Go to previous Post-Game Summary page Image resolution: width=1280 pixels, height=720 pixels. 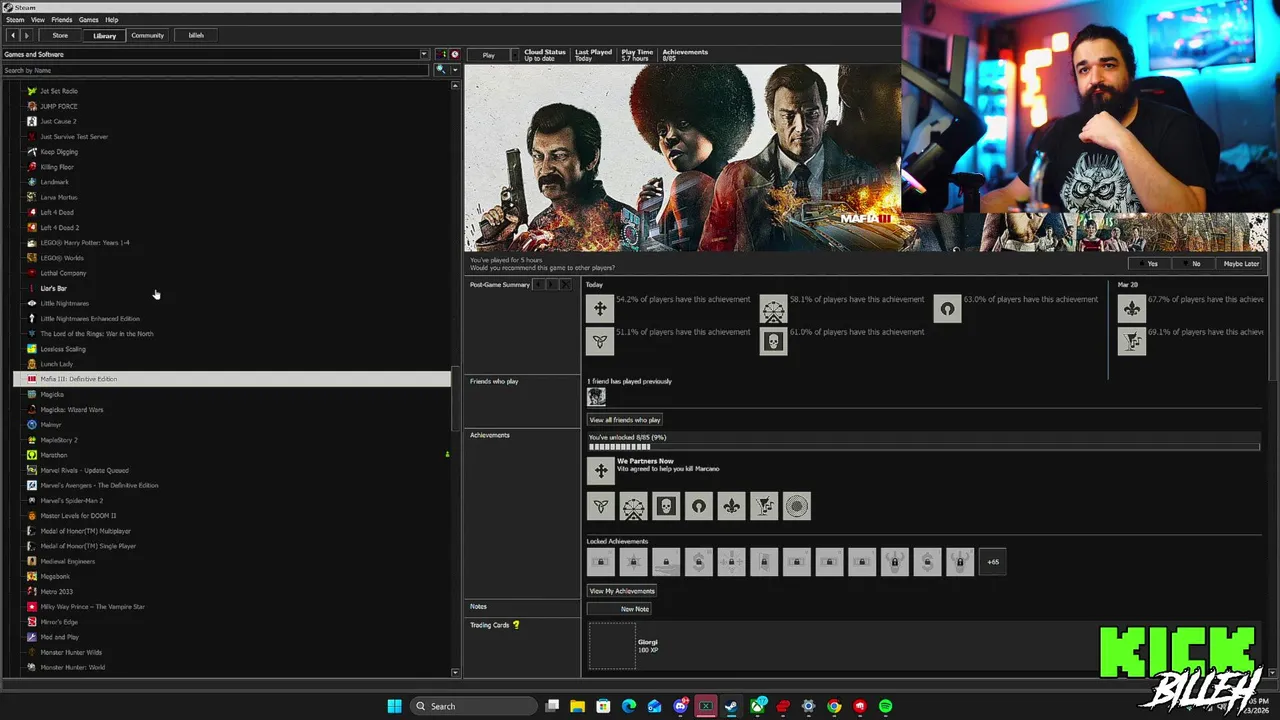[x=538, y=285]
